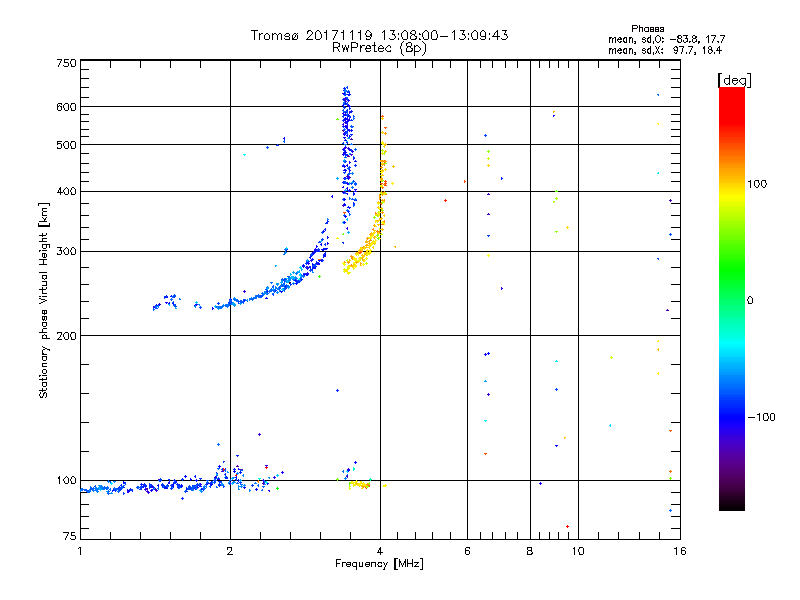Click the '100' colorbar tick label
This screenshot has height=600, width=800.
click(757, 184)
